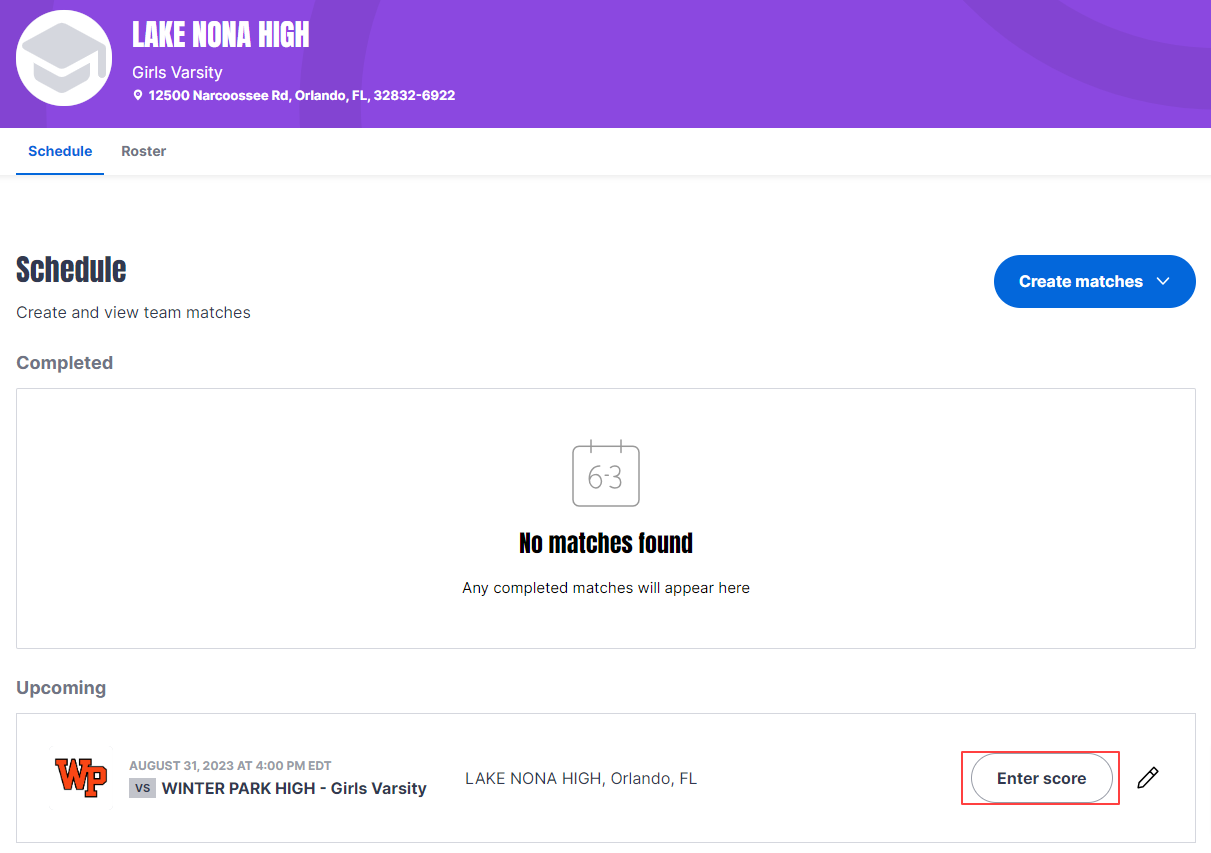Image resolution: width=1211 pixels, height=853 pixels.
Task: Click 'Create and view team matches' subtitle
Action: pyautogui.click(x=133, y=312)
